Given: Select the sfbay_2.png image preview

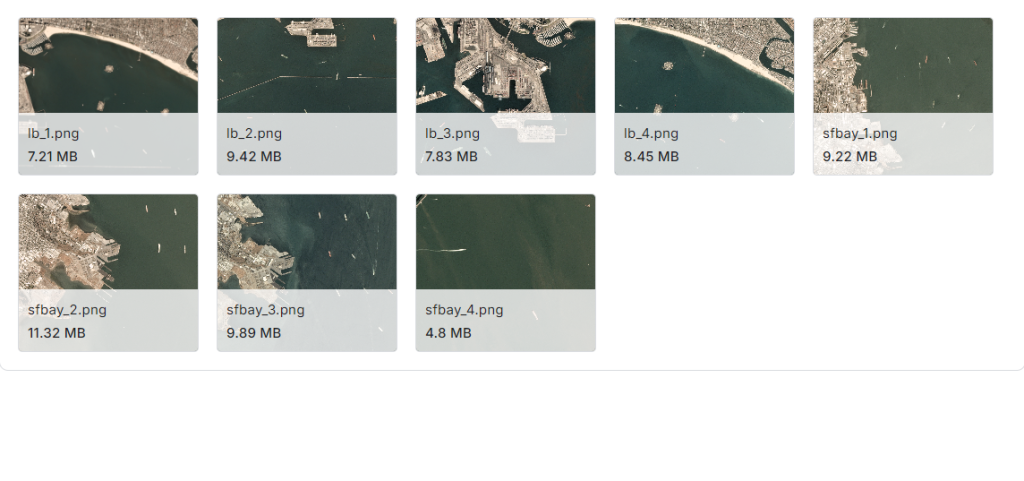Looking at the screenshot, I should pyautogui.click(x=108, y=241).
